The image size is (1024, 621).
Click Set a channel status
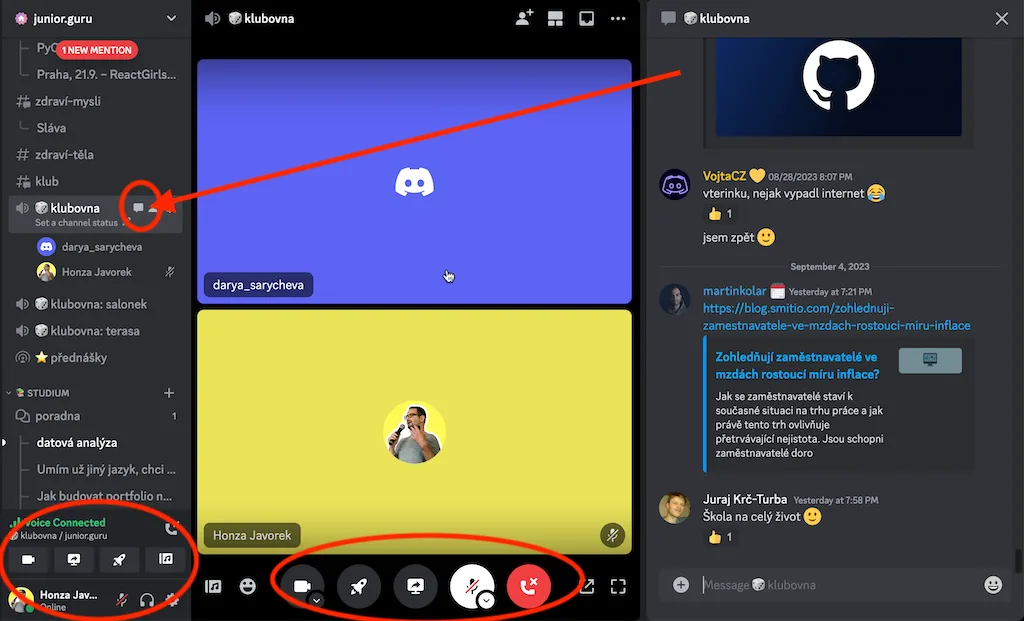pyautogui.click(x=76, y=223)
